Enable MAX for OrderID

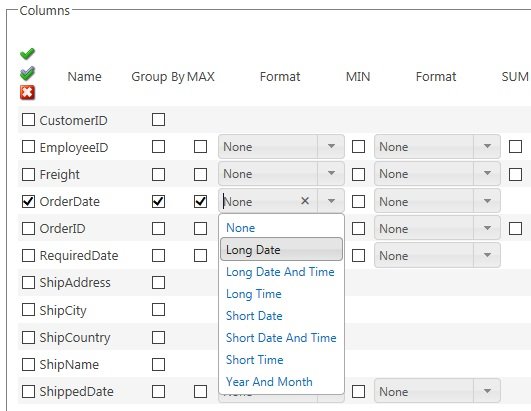(x=200, y=229)
